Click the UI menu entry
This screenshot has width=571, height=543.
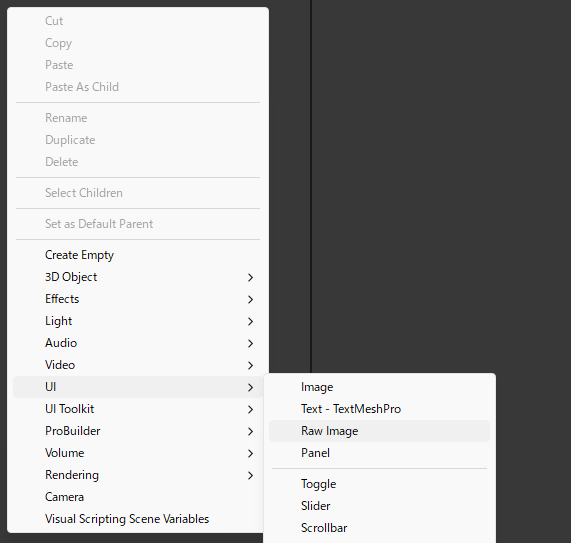138,387
